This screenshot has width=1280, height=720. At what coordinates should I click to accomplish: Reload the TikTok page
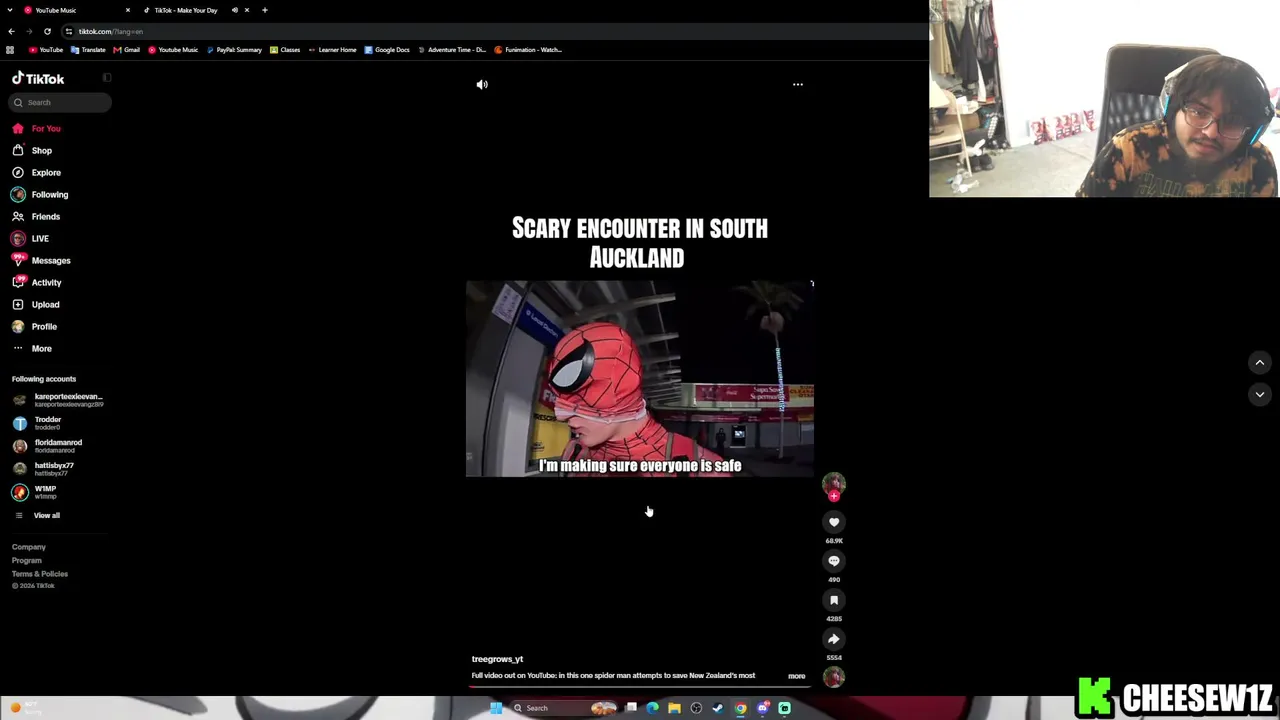47,31
